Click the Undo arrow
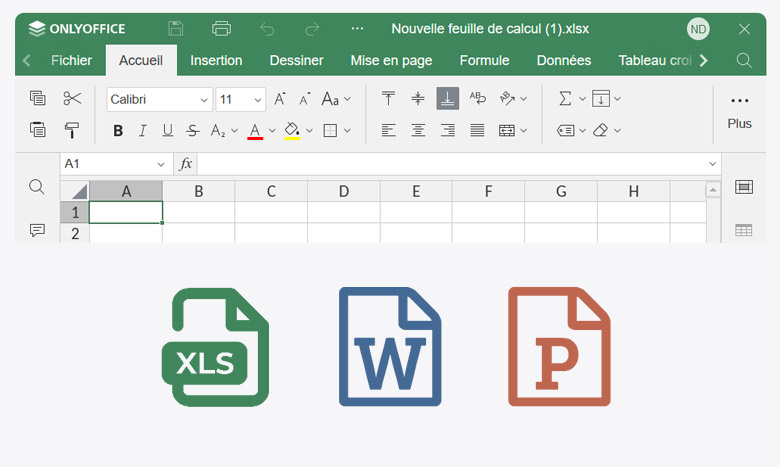This screenshot has height=467, width=780. [x=267, y=29]
